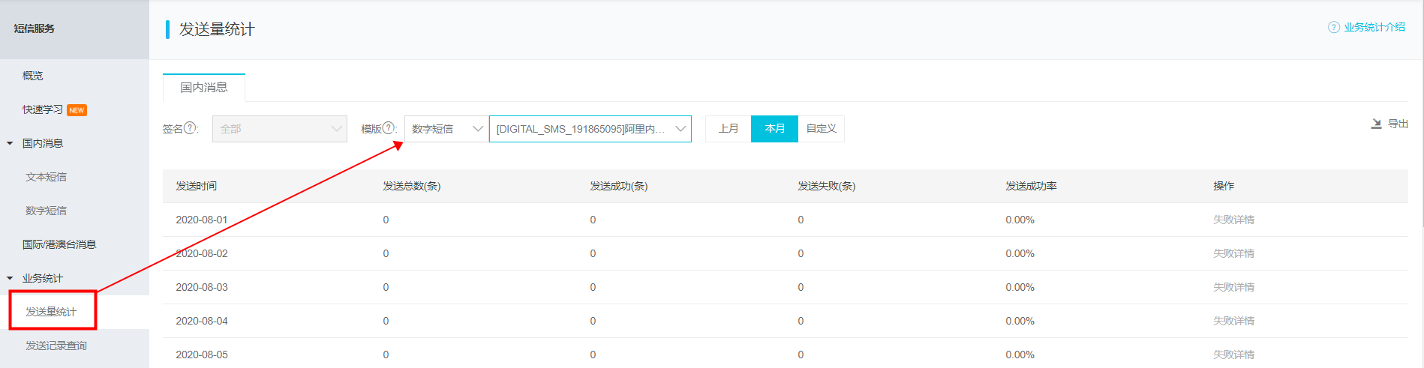The height and width of the screenshot is (368, 1424).
Task: Click the 发送失败(条) column header
Action: pyautogui.click(x=827, y=186)
